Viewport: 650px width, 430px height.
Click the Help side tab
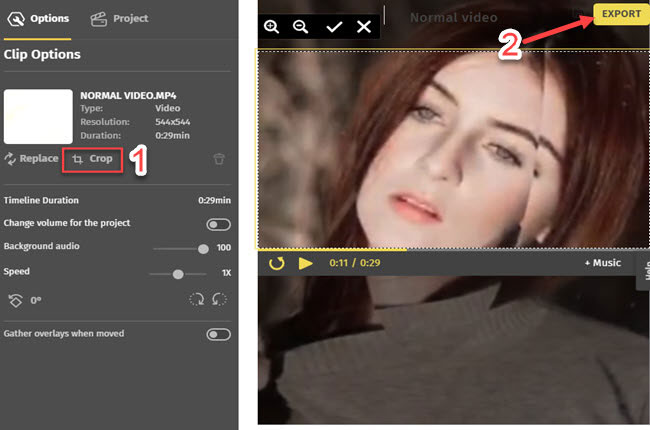pos(644,272)
